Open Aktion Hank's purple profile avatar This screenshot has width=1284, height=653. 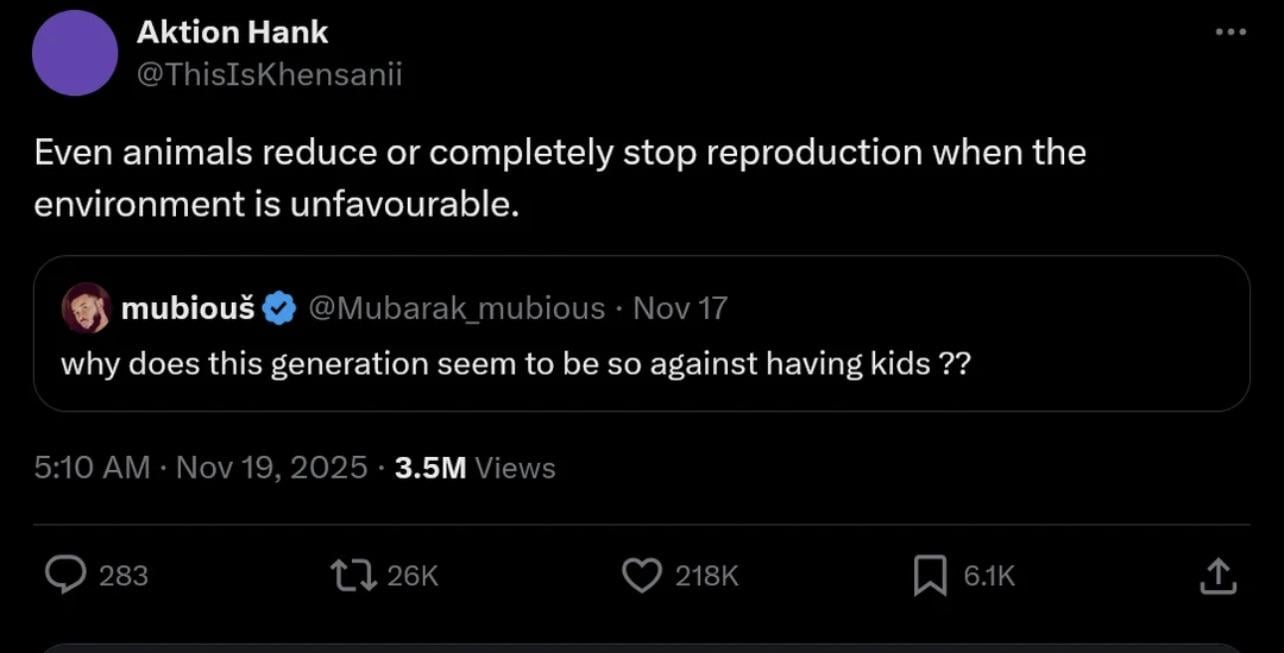75,53
